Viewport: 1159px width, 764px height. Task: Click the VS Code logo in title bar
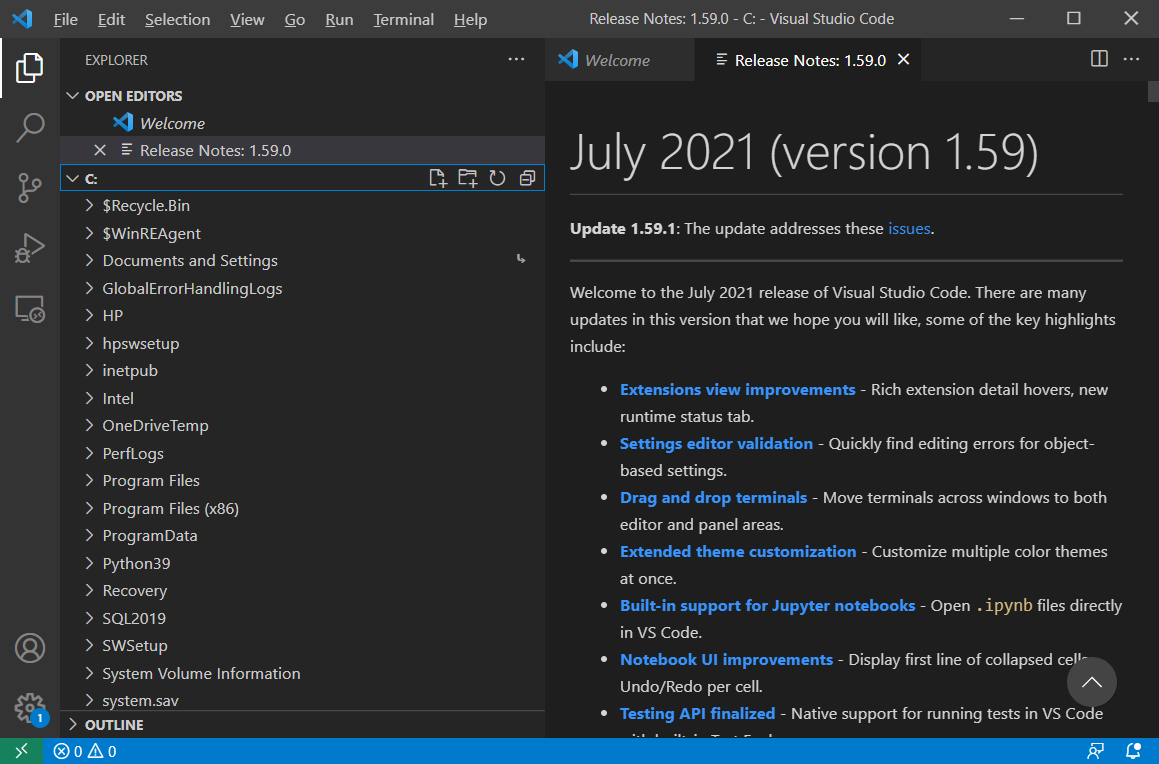(x=22, y=19)
